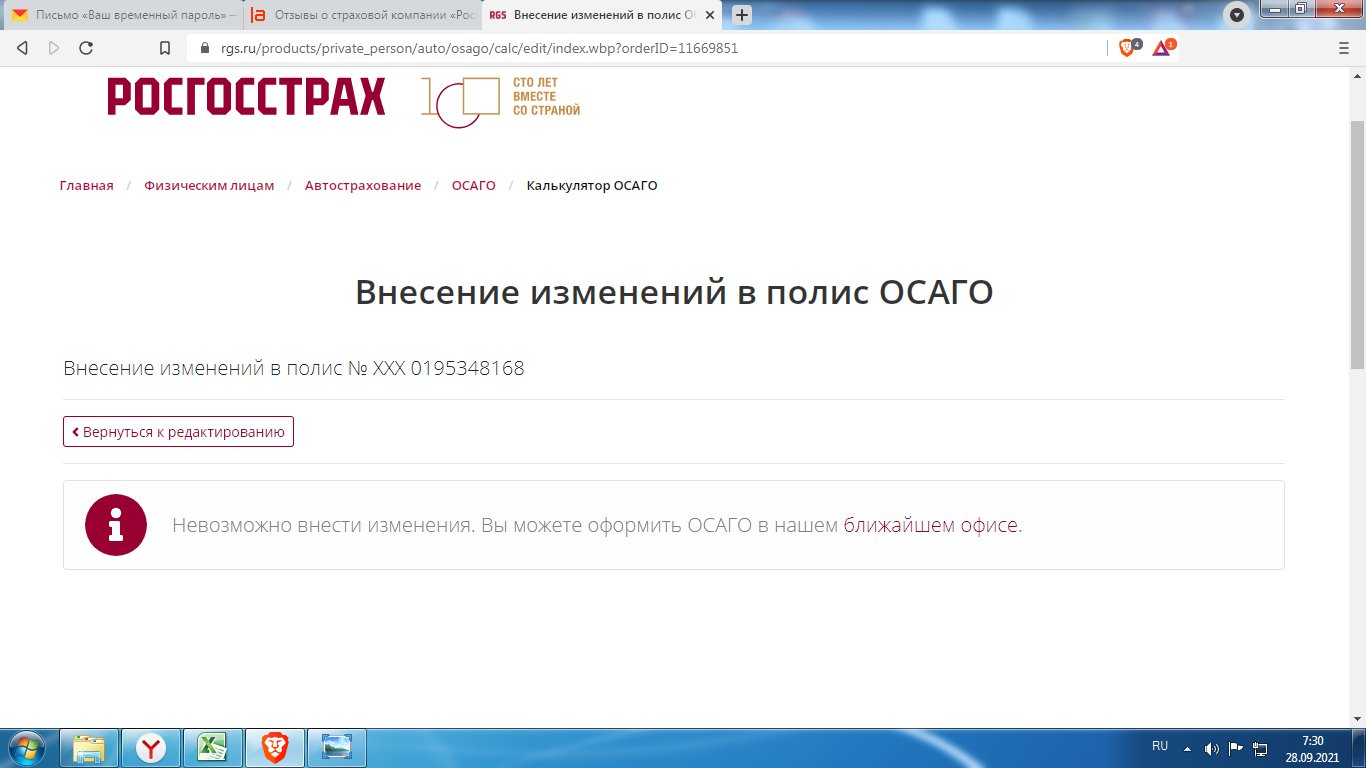This screenshot has height=768, width=1366.
Task: Go back with the browser back arrow
Action: [x=22, y=48]
